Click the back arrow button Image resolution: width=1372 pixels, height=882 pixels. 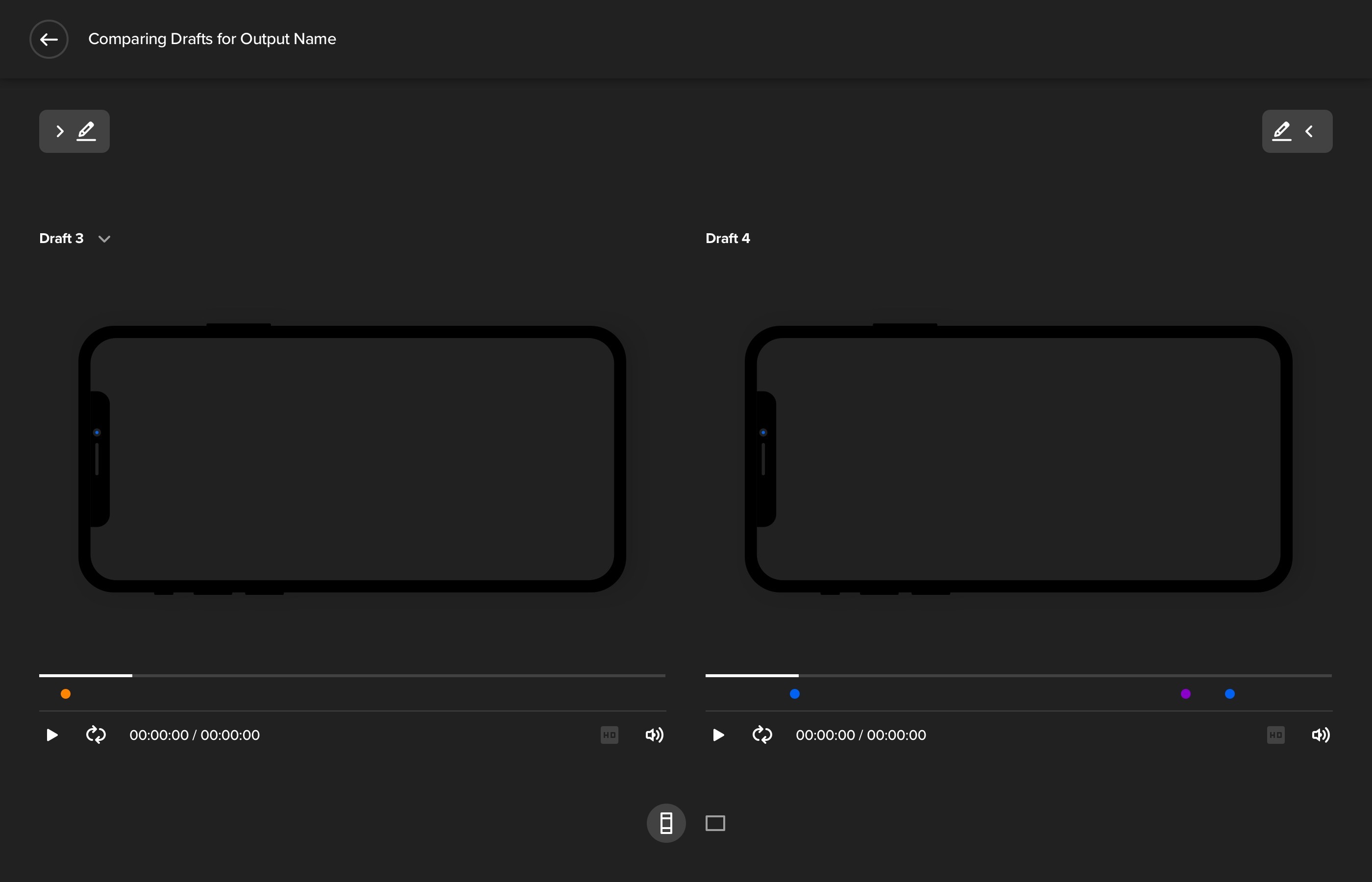[49, 39]
